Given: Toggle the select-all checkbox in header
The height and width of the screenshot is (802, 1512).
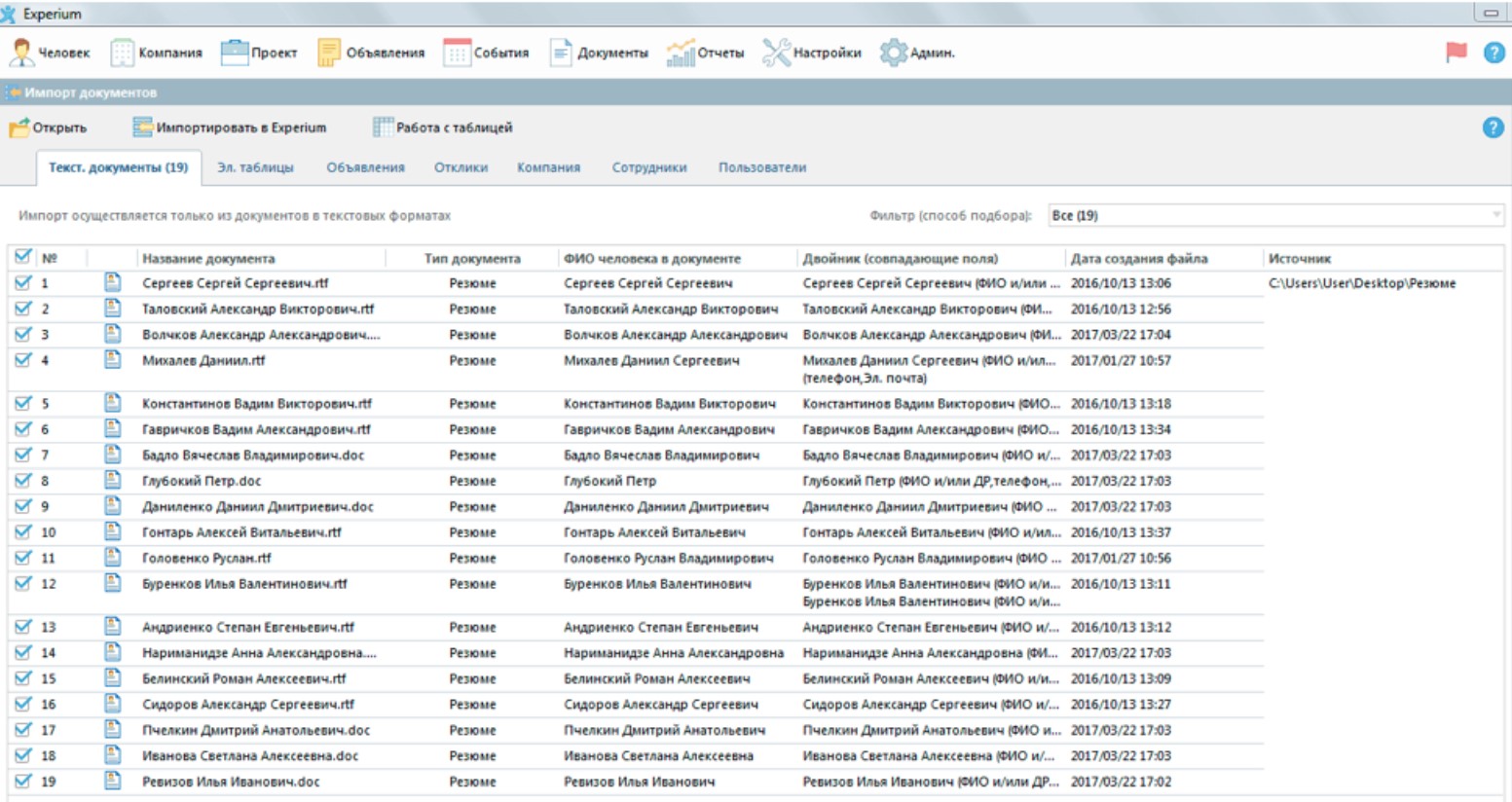Looking at the screenshot, I should 23,257.
